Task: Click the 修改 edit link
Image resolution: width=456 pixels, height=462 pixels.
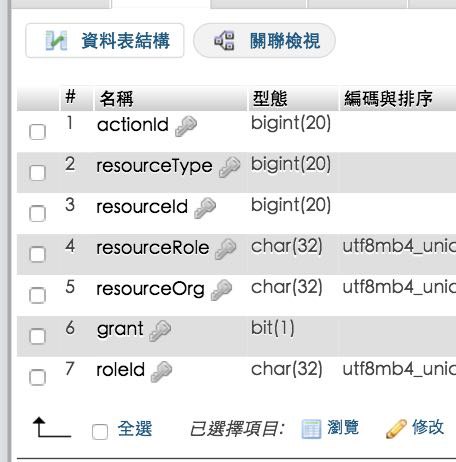Action: pyautogui.click(x=428, y=428)
